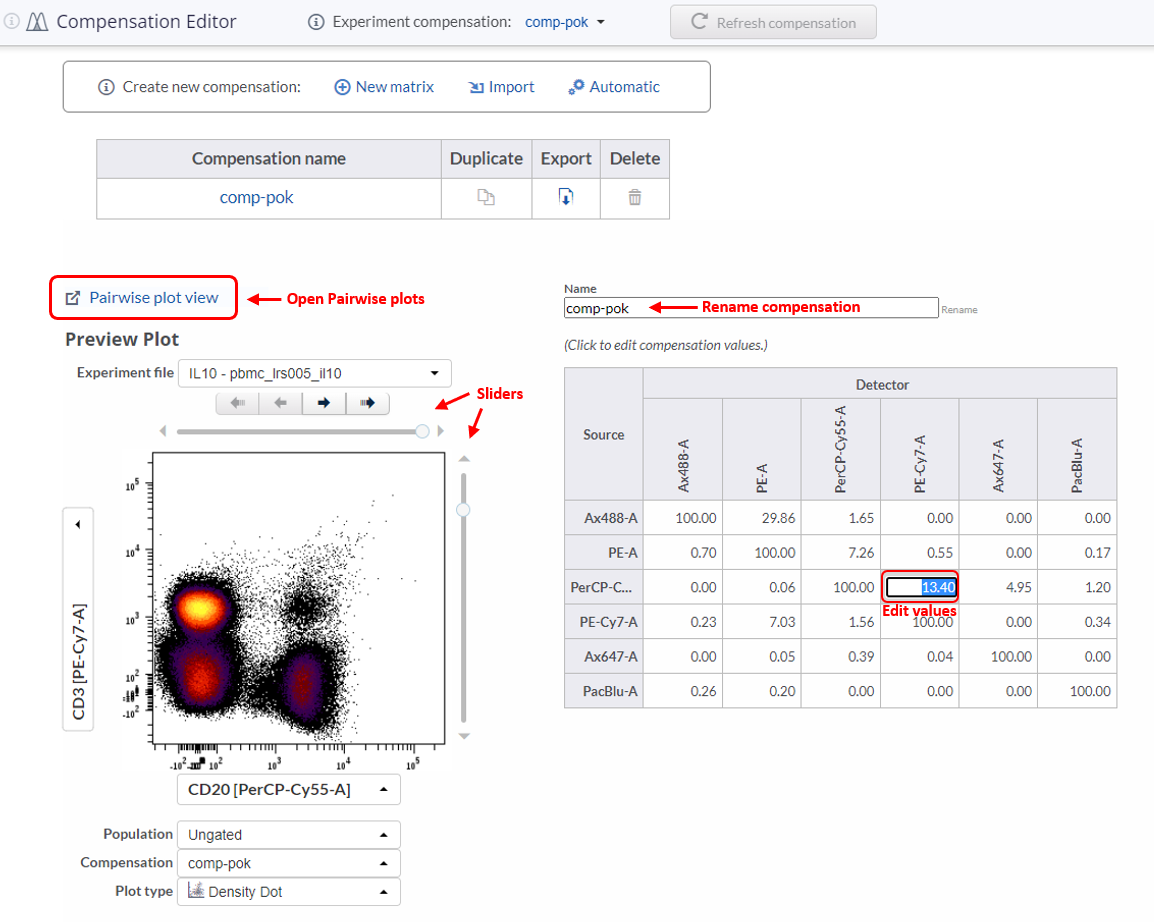
Task: Click the New matrix plus icon
Action: [x=342, y=87]
